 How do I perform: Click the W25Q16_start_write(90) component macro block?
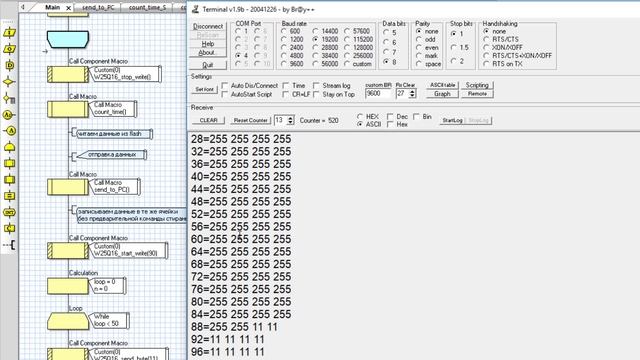click(x=68, y=251)
